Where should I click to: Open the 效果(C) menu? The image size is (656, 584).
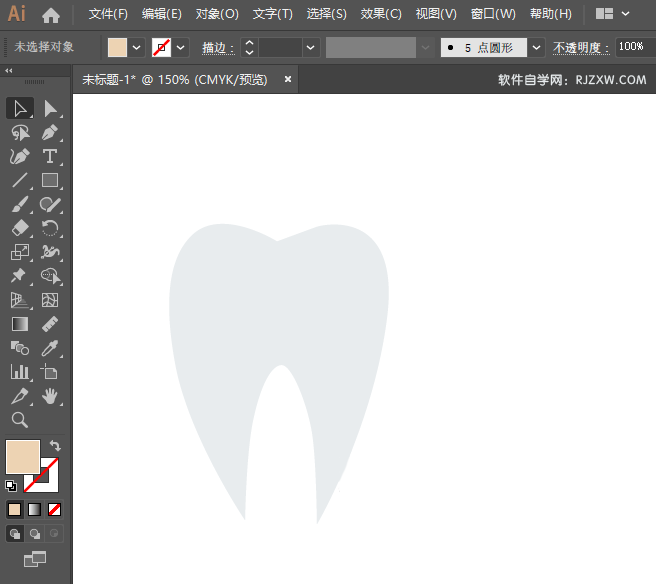click(381, 14)
